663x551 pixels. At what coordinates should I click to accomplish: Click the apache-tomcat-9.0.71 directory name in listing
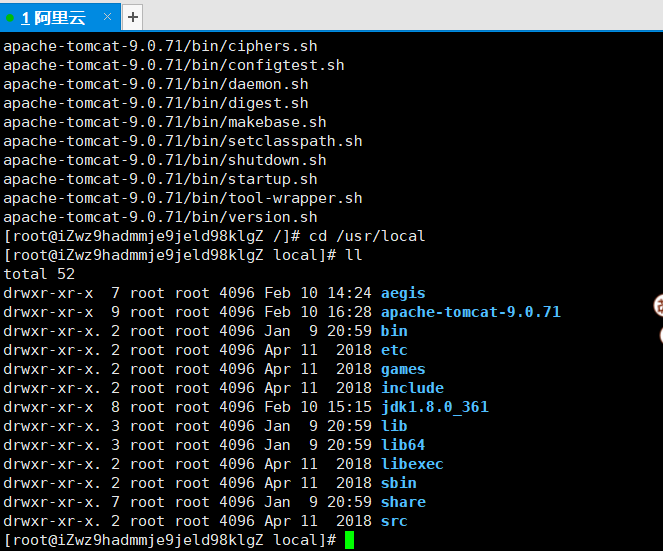(x=471, y=312)
